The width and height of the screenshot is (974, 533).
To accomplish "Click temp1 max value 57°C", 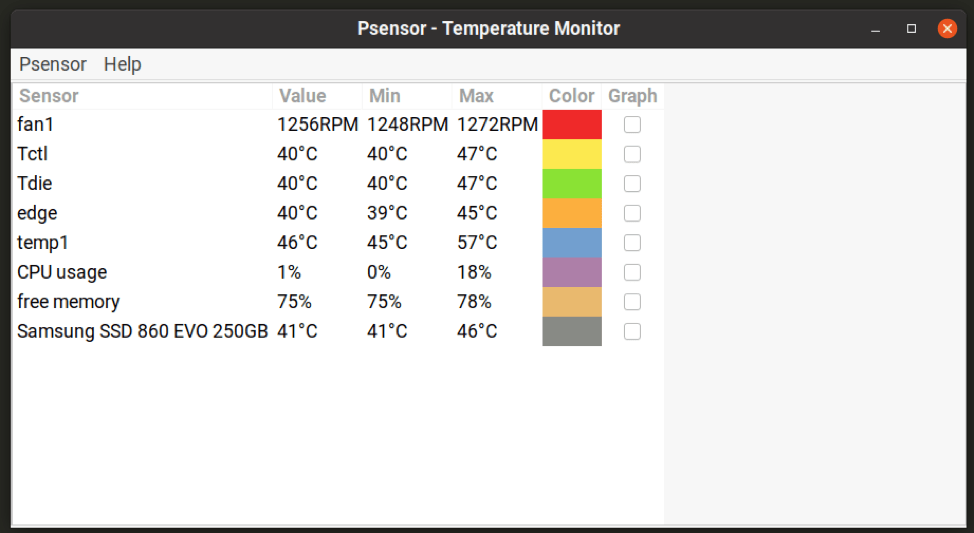I will (x=477, y=242).
